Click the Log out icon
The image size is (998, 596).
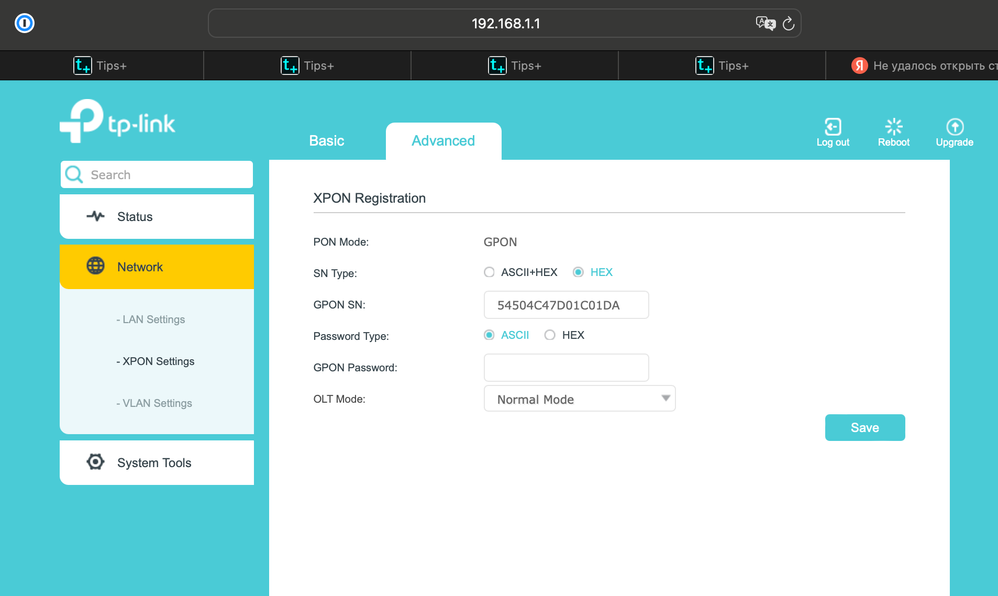click(x=832, y=127)
